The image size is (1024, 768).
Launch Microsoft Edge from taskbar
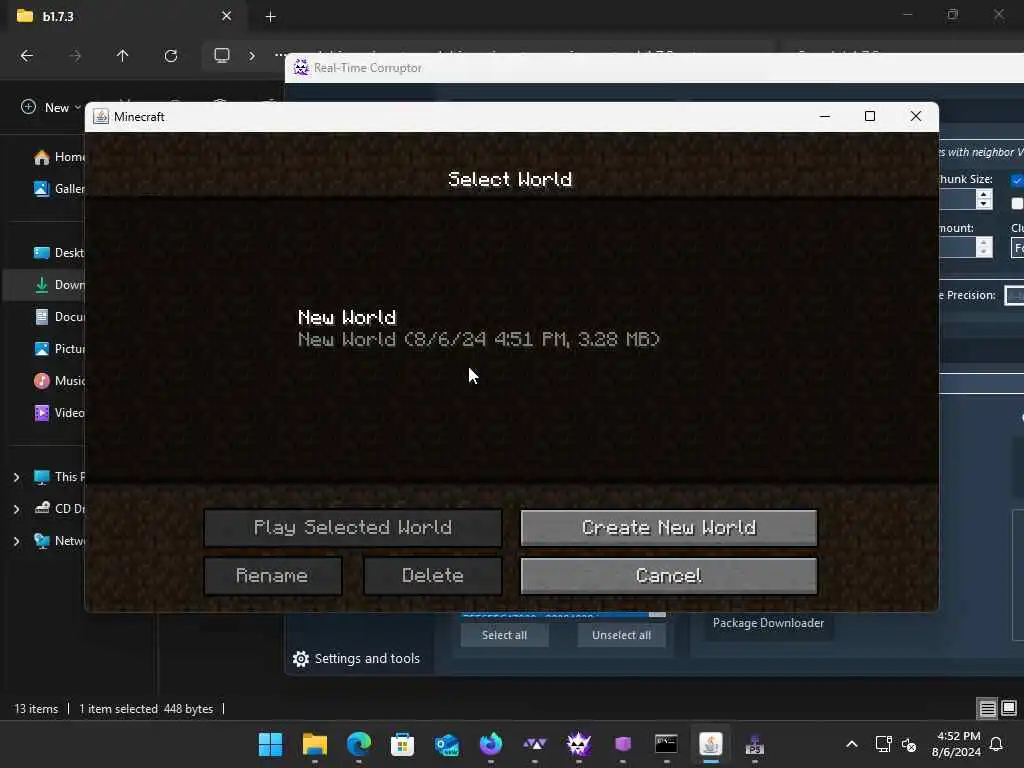pyautogui.click(x=359, y=744)
